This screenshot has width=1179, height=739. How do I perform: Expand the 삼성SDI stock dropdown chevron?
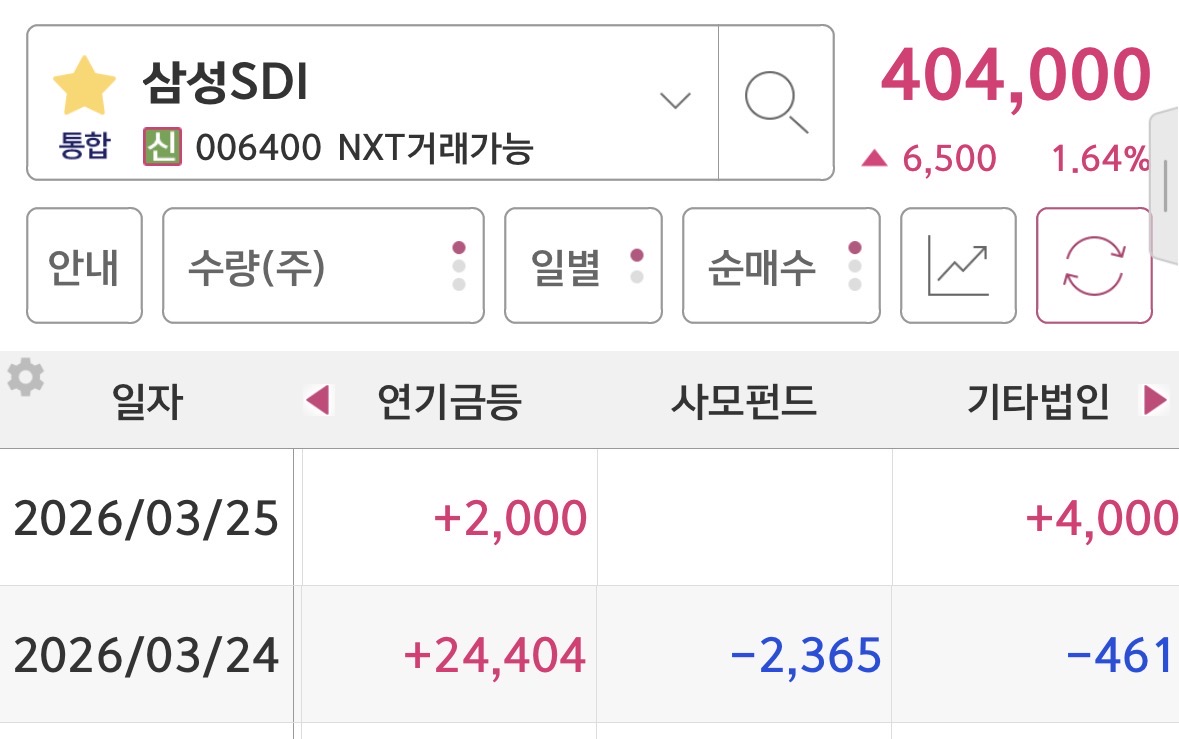tap(676, 100)
